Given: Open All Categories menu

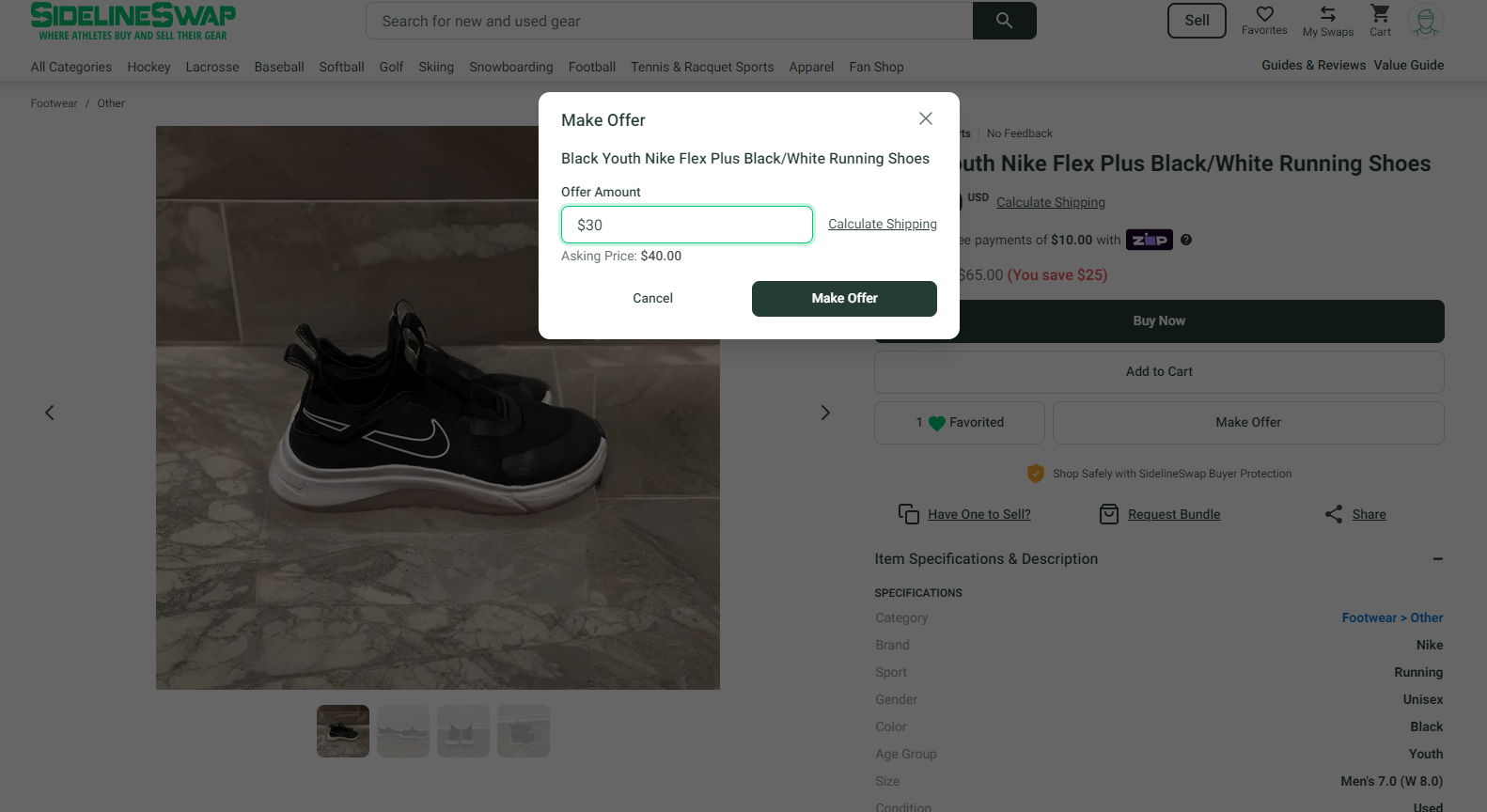Looking at the screenshot, I should click(71, 67).
